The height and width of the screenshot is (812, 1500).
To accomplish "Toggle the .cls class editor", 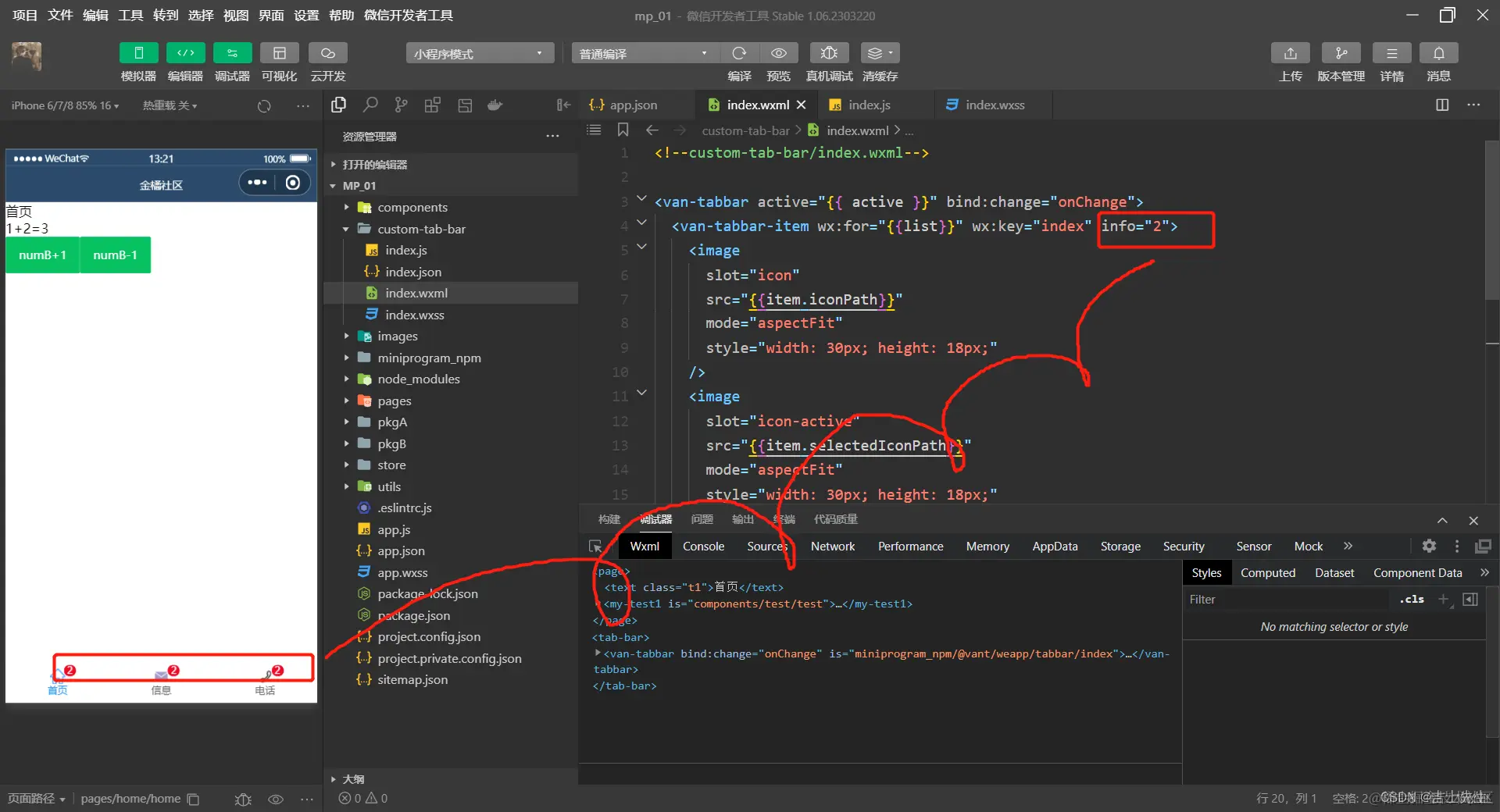I will coord(1412,600).
